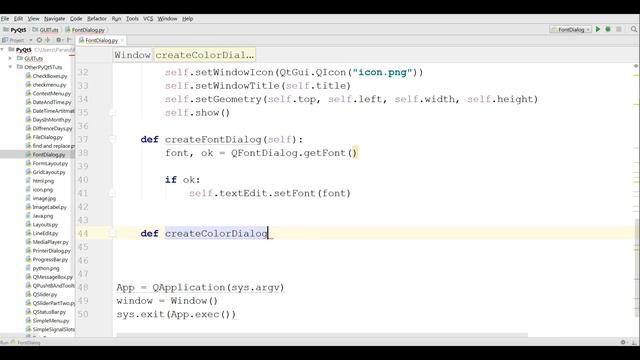
Task: Collapse the PyQt5 root folder
Action: pos(3,49)
